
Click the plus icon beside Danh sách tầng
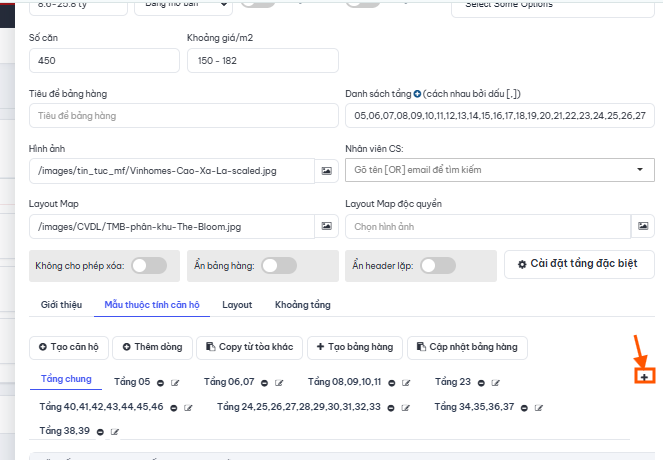(417, 94)
